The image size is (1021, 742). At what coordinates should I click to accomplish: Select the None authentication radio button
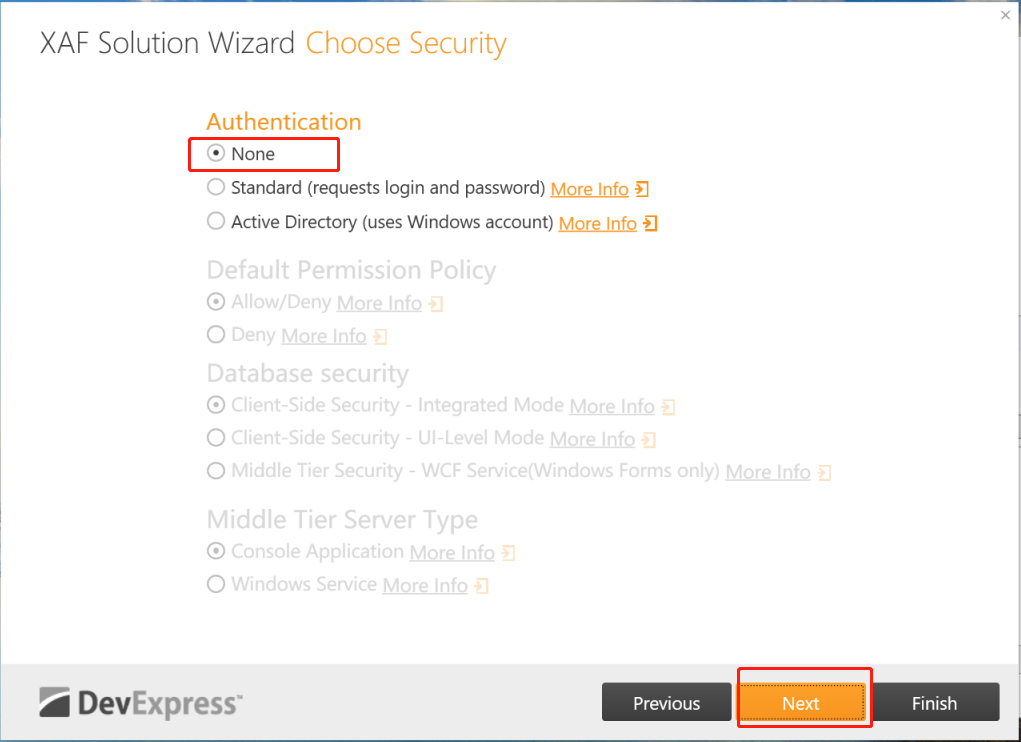click(216, 154)
